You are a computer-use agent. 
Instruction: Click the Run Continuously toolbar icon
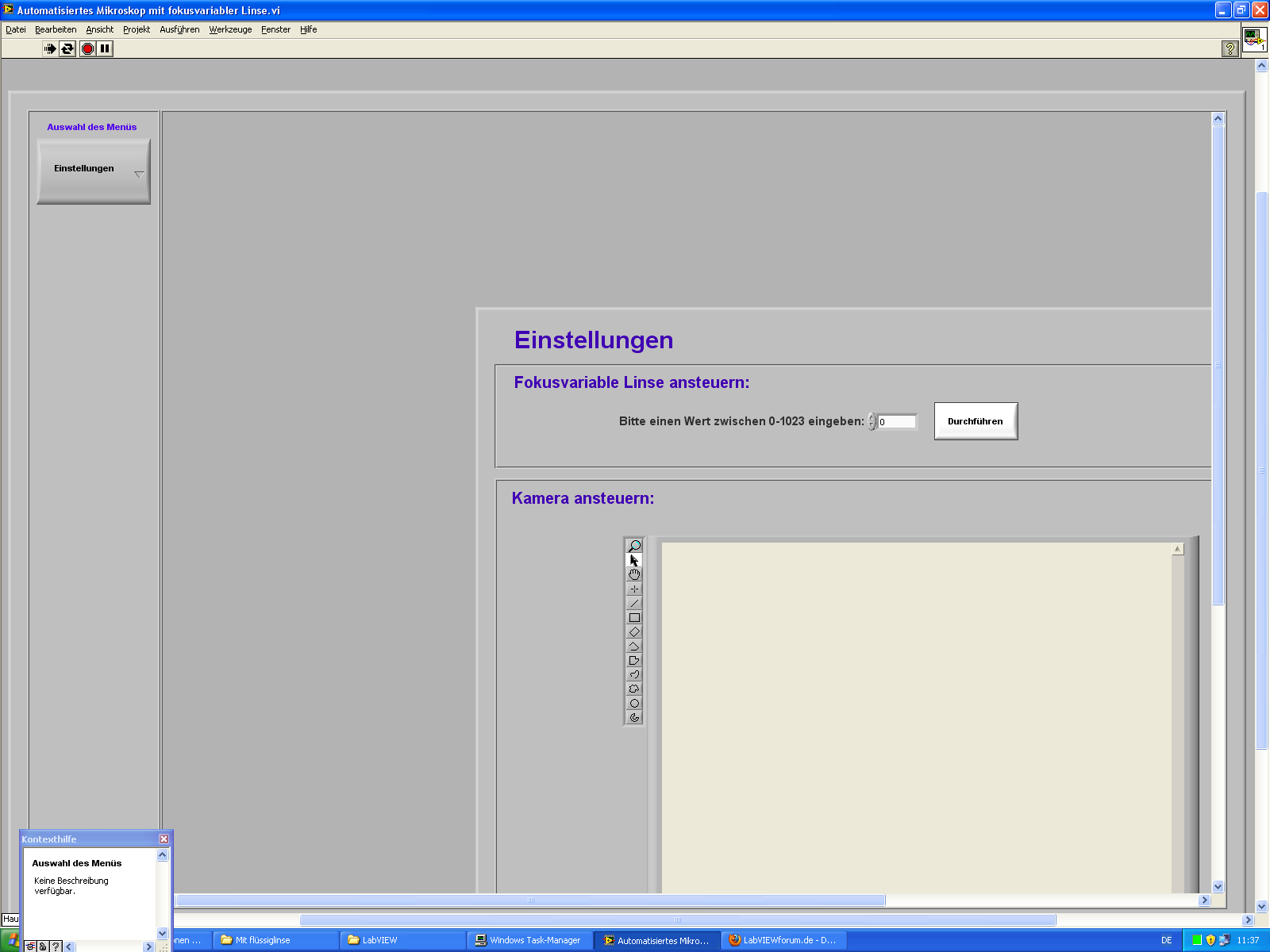click(67, 48)
